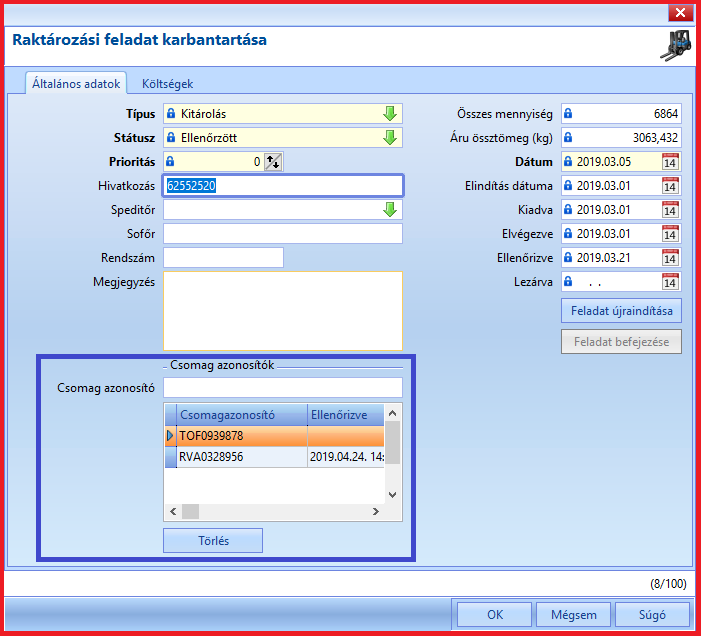The width and height of the screenshot is (701, 636).
Task: Click the Törlés button
Action: [213, 541]
